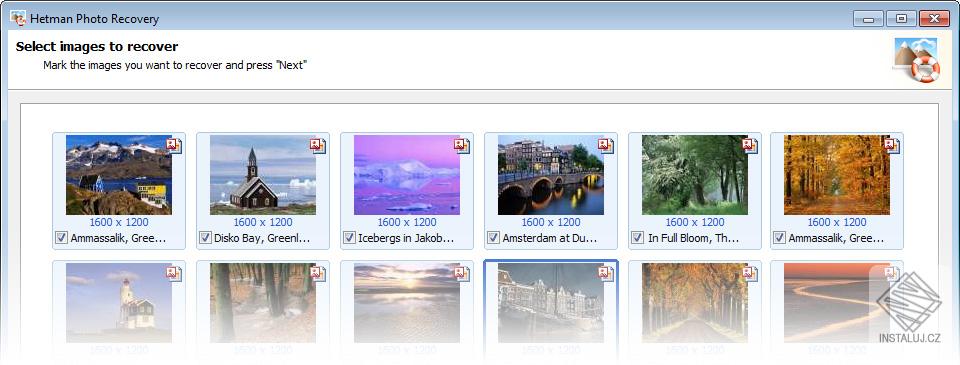
Task: Select the highlighted canal houses photo thumbnail
Action: (x=550, y=303)
